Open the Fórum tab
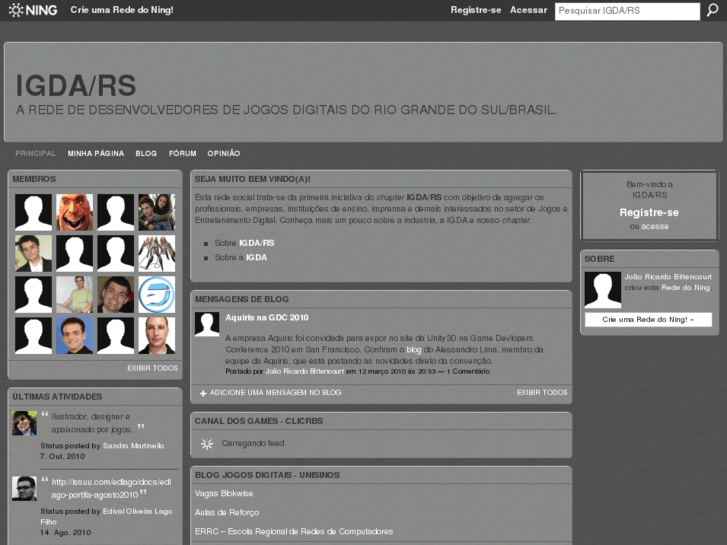 (183, 154)
